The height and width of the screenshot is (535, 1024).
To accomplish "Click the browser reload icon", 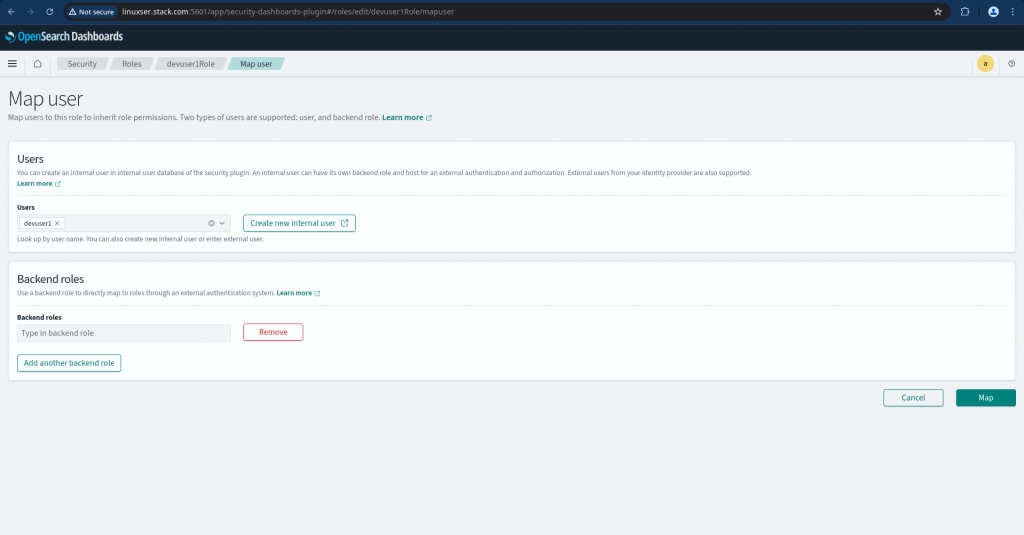I will click(49, 12).
